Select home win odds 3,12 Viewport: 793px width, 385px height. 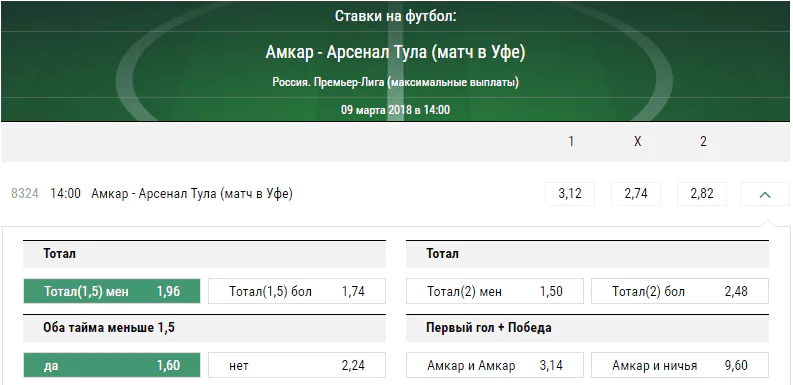pos(570,194)
